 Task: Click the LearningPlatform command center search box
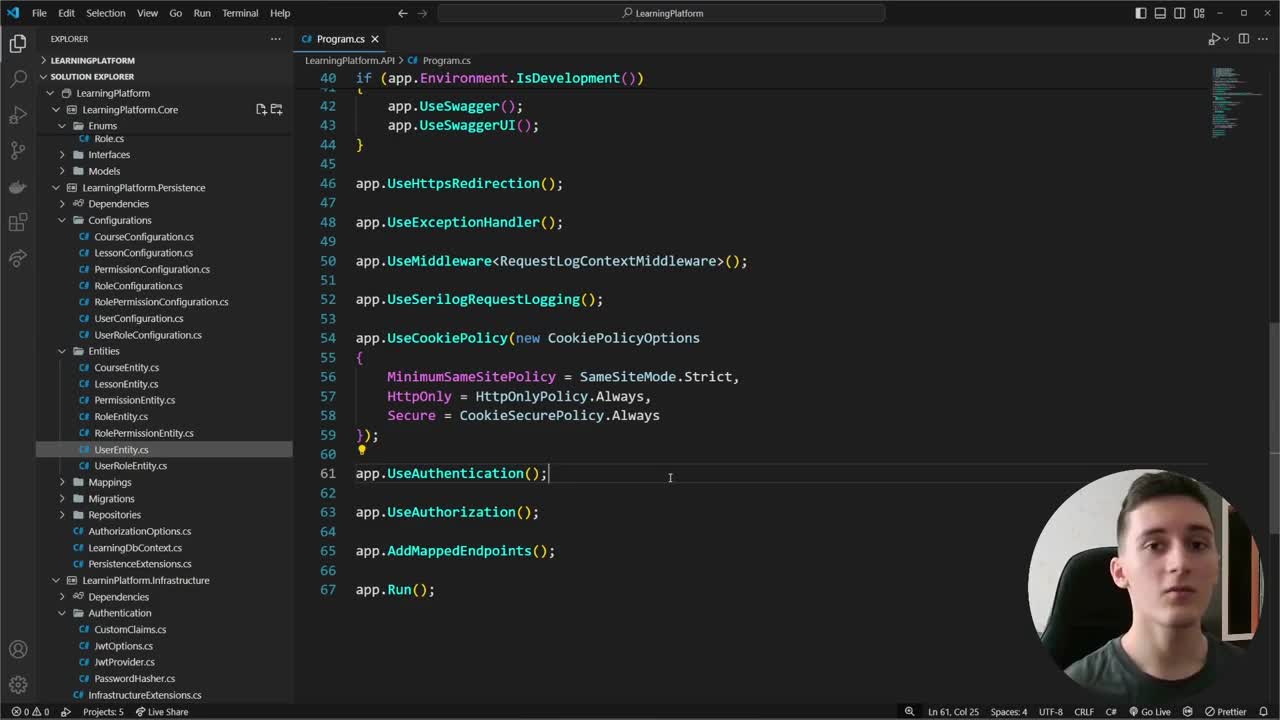(x=661, y=13)
